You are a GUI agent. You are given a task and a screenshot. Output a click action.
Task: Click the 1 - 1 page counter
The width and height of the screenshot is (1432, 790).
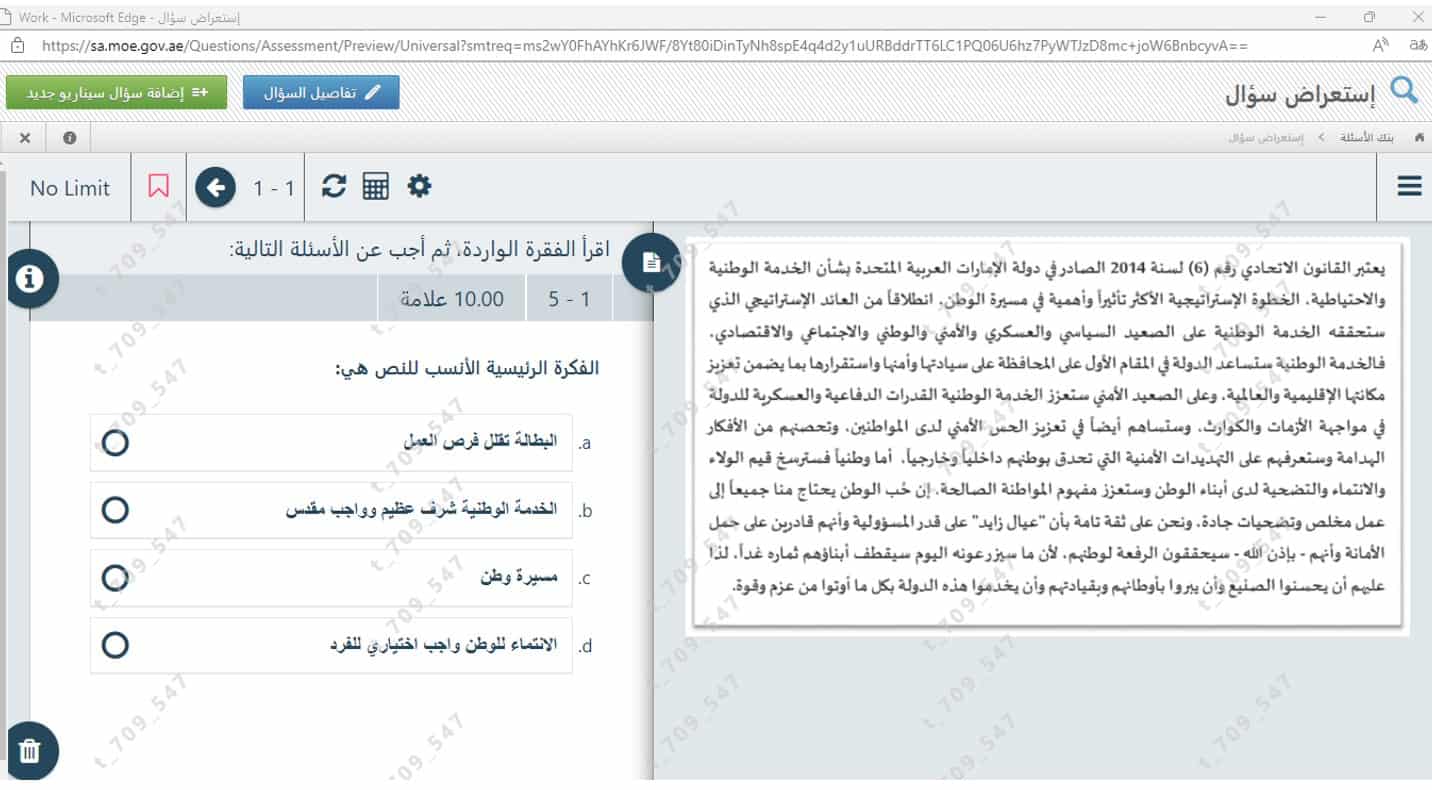[274, 188]
